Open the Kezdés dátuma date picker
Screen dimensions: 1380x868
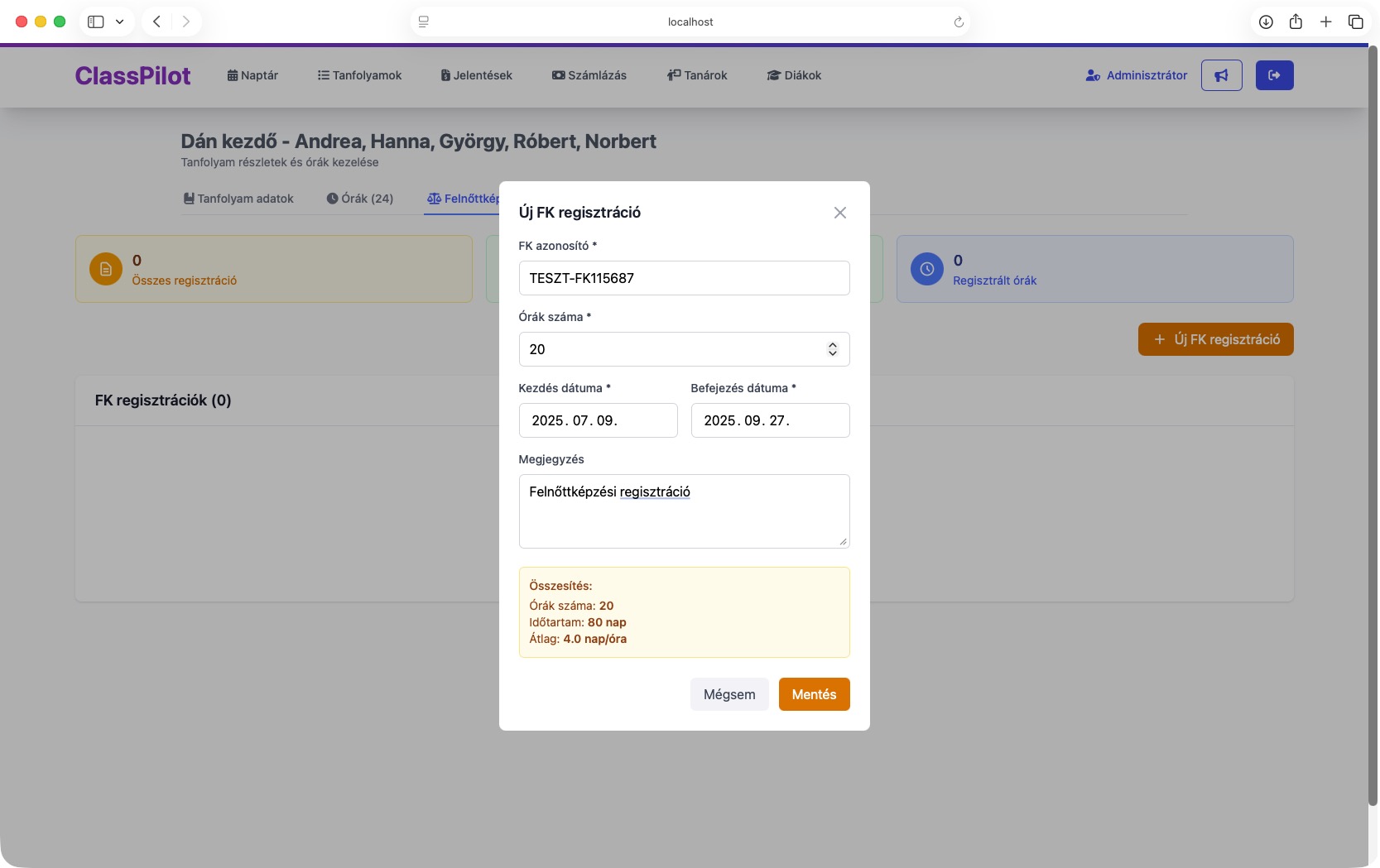[x=598, y=420]
